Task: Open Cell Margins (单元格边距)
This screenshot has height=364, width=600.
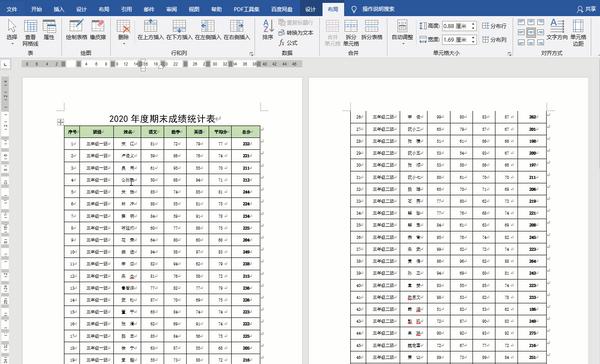Action: (x=578, y=33)
